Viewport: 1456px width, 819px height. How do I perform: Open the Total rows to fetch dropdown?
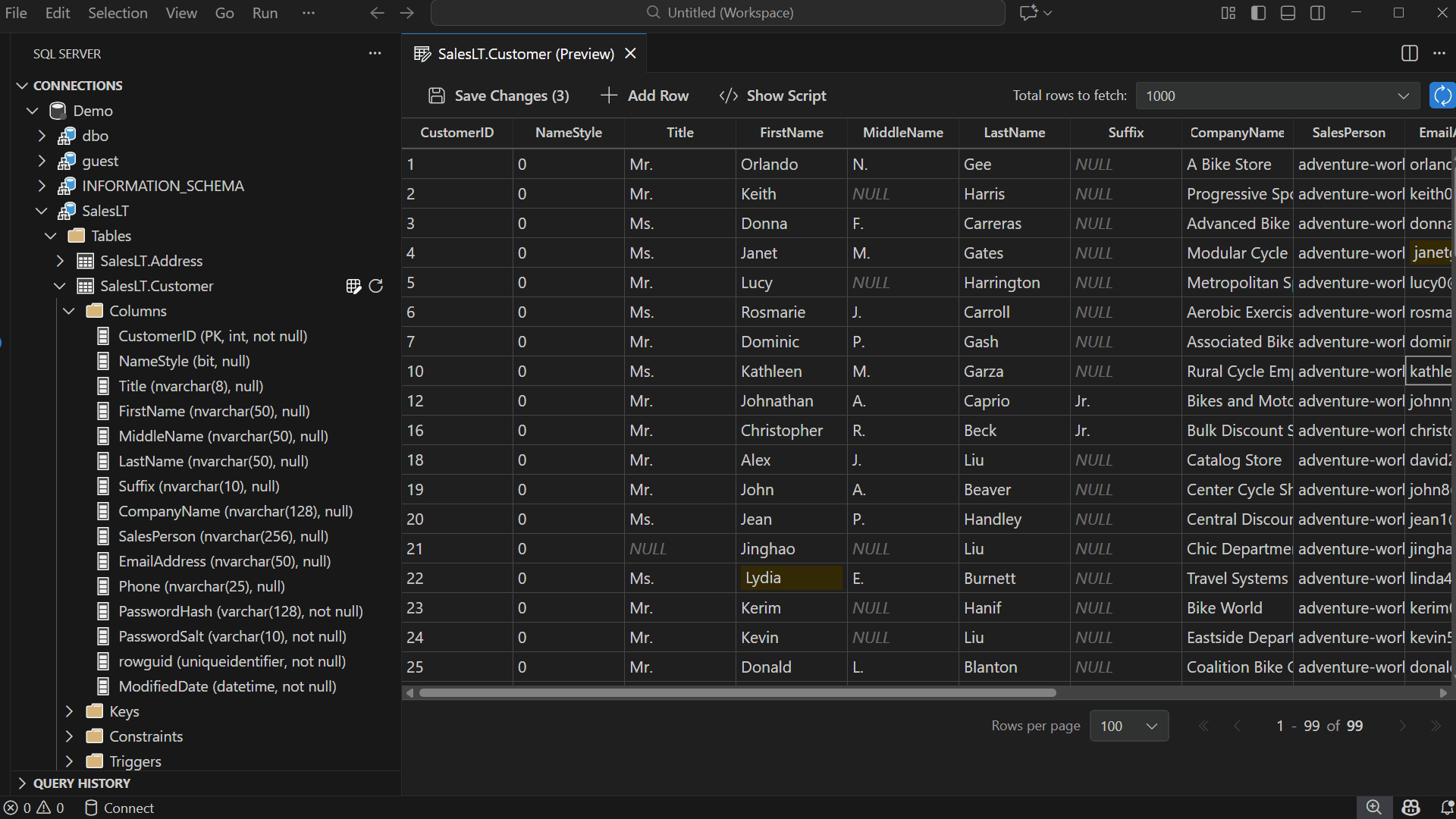click(x=1277, y=96)
